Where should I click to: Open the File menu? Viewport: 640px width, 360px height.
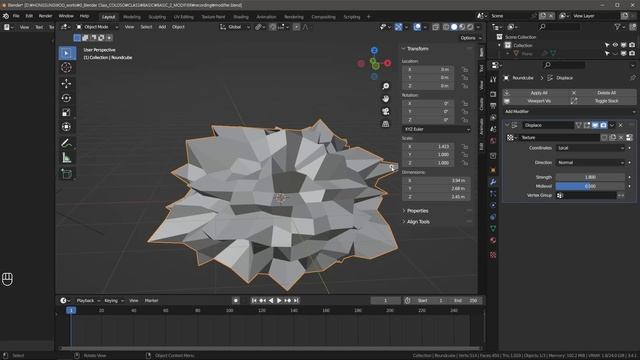(x=16, y=16)
